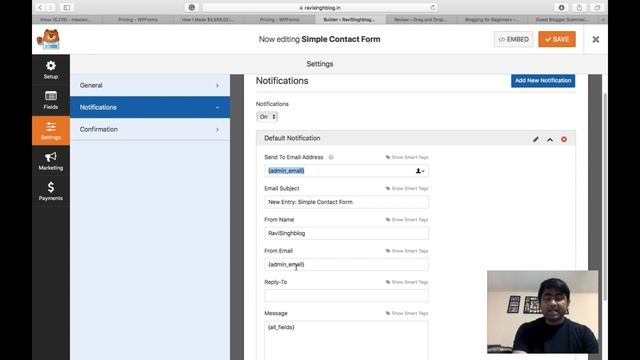Image resolution: width=640 pixels, height=360 pixels.
Task: Click the webcam video overlay
Action: 542,312
